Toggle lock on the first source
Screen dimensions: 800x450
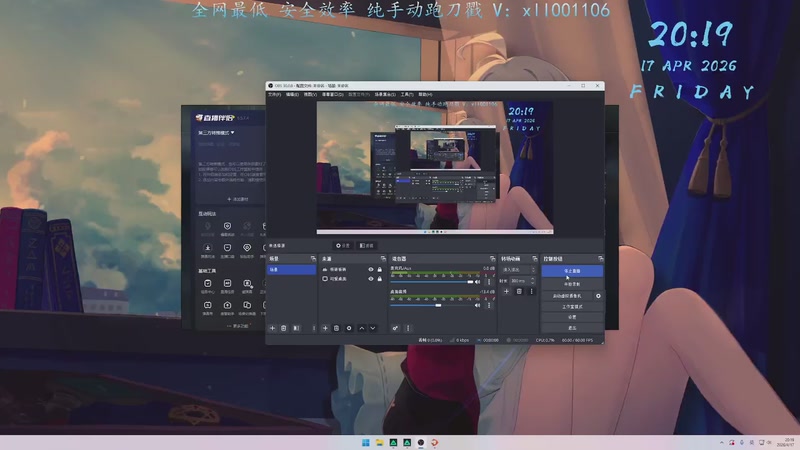tap(380, 269)
